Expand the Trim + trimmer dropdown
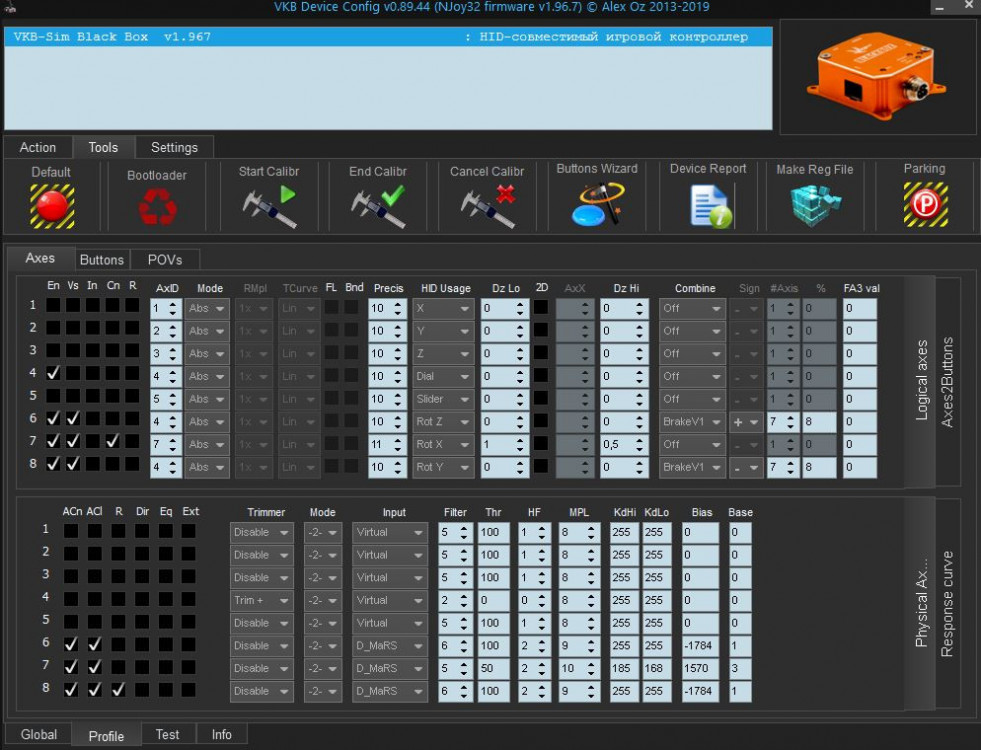This screenshot has height=750, width=981. pos(262,600)
